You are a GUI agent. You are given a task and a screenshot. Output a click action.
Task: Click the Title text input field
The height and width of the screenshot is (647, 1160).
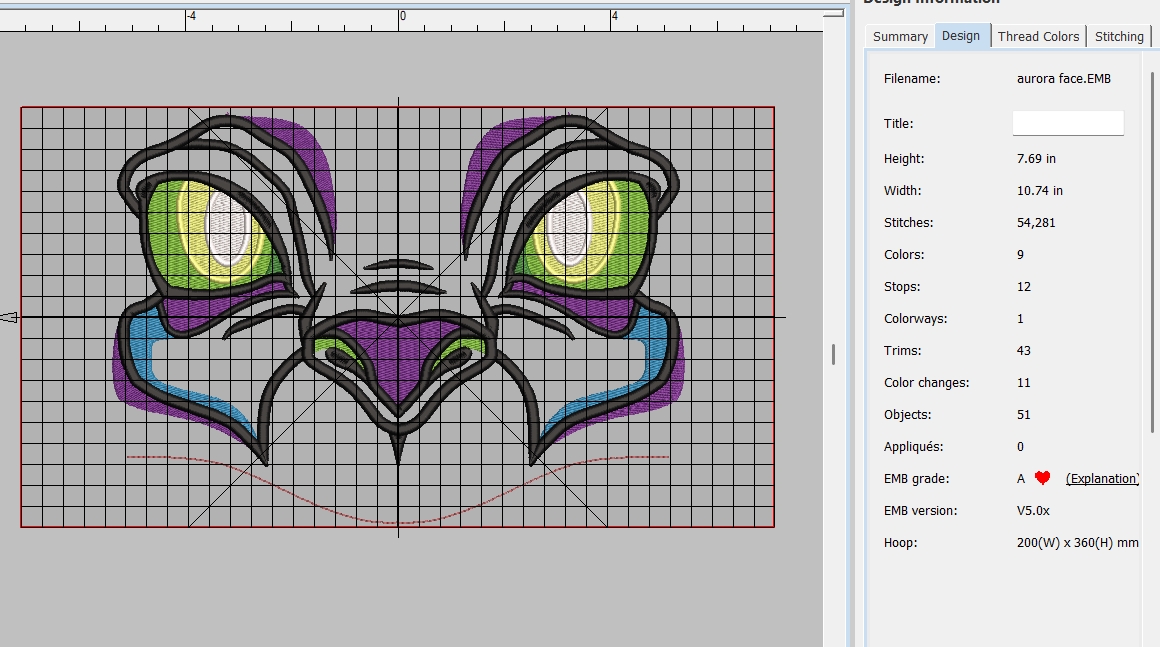[x=1068, y=123]
